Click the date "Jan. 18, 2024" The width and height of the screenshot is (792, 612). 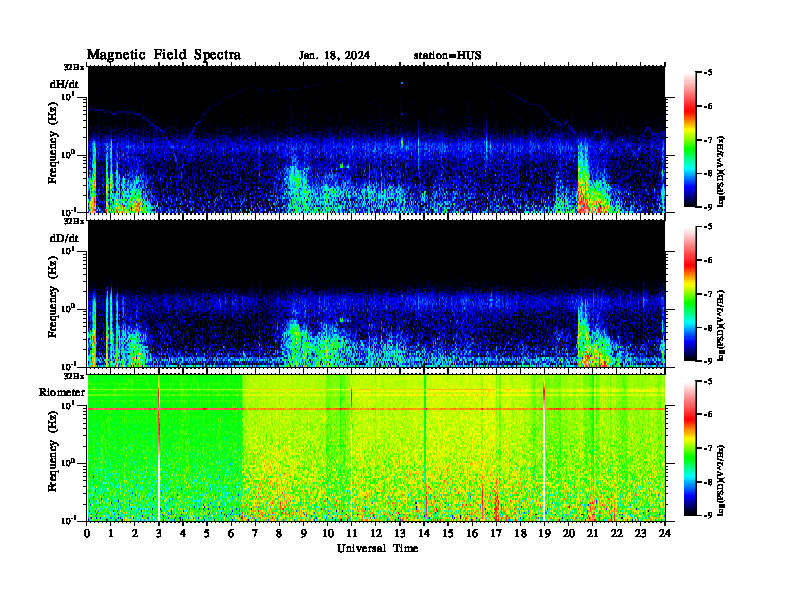coord(334,56)
